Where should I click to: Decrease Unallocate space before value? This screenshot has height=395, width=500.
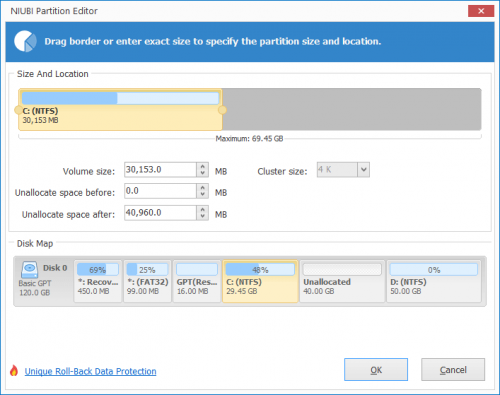202,195
